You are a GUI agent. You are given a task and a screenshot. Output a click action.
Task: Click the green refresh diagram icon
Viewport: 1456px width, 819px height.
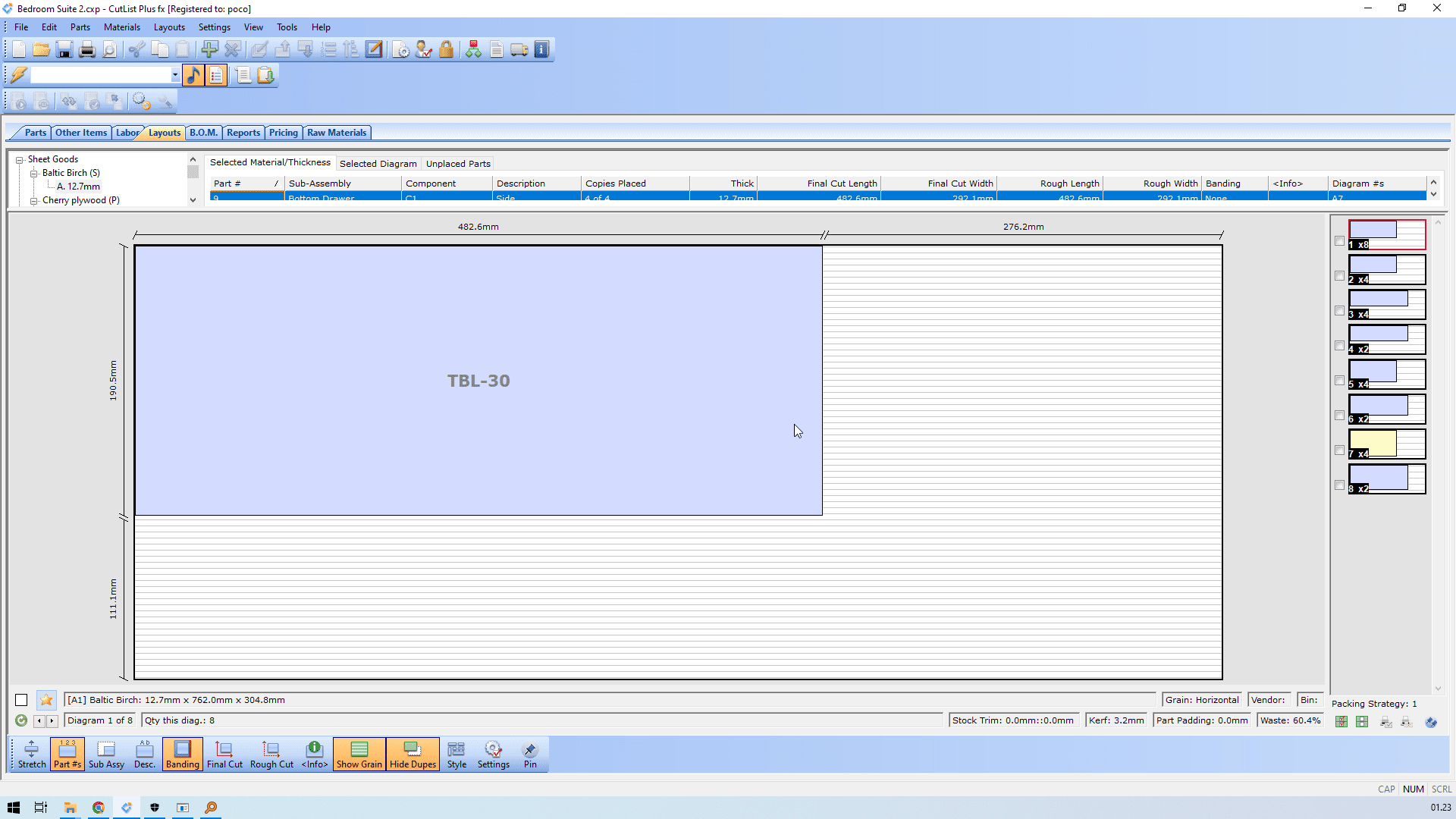(x=21, y=720)
